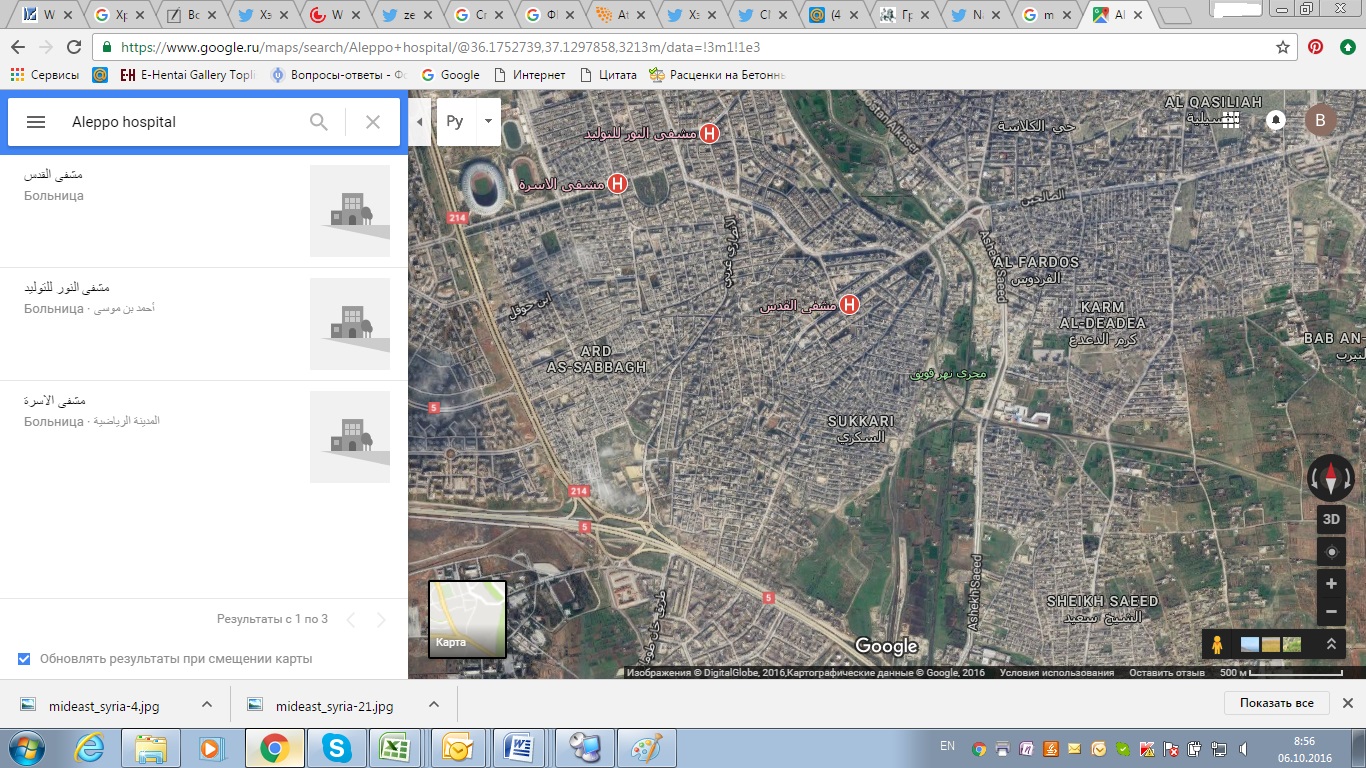Viewport: 1366px width, 768px height.
Task: Open mideast_syria-4.jpg download options arrow
Action: coord(207,705)
